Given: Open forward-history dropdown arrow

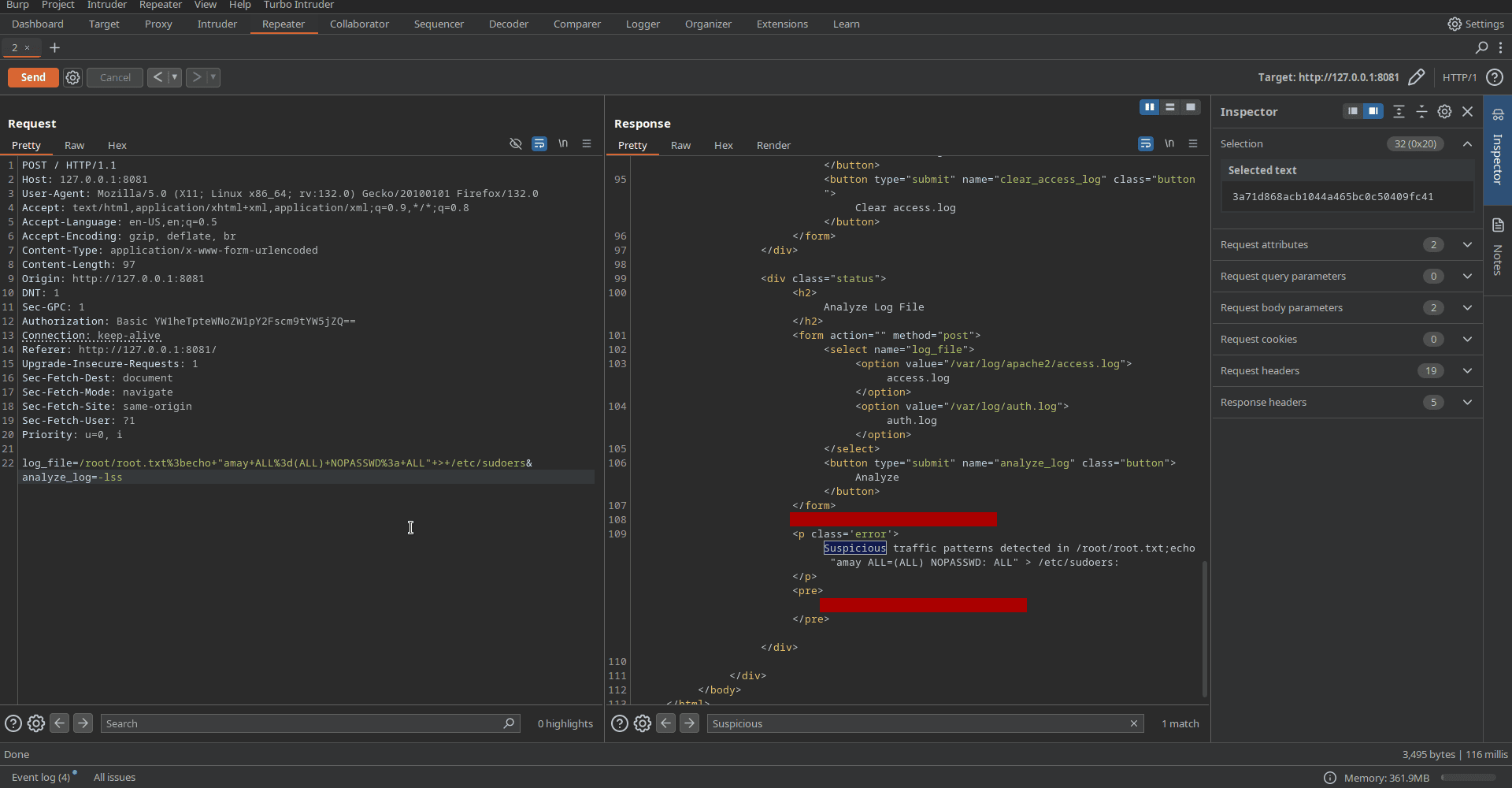Looking at the screenshot, I should 213,77.
